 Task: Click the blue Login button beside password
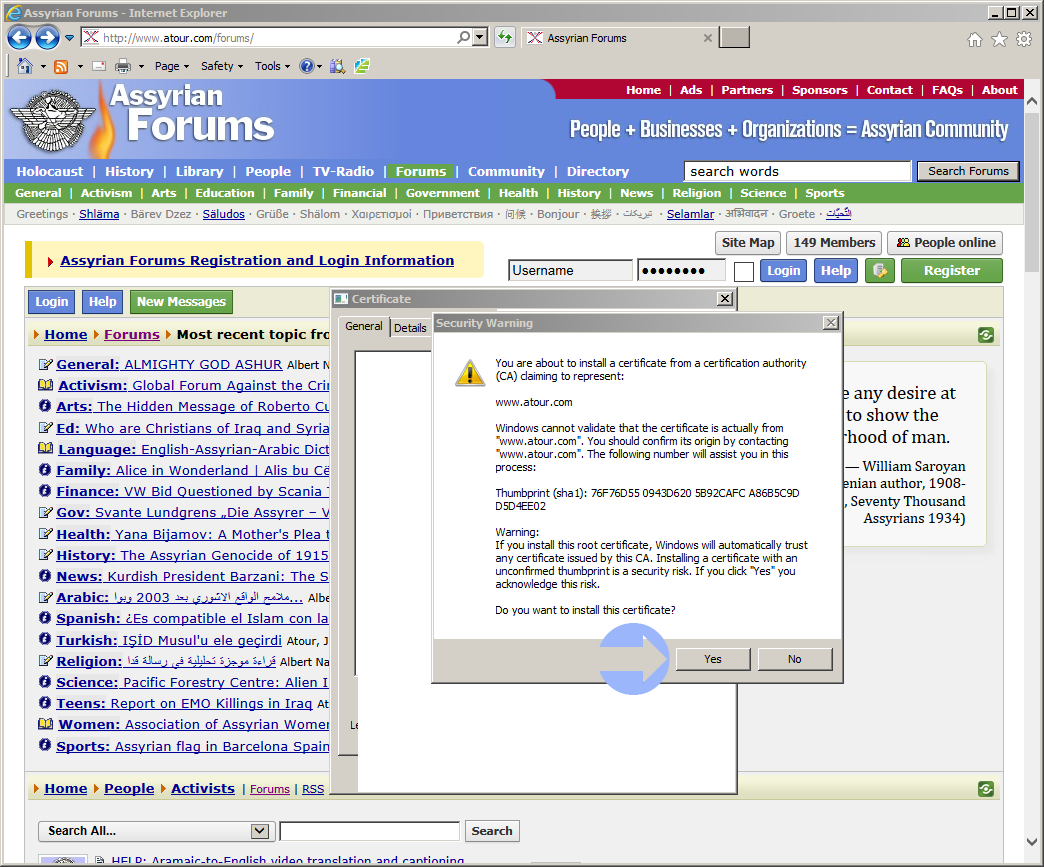pos(783,271)
